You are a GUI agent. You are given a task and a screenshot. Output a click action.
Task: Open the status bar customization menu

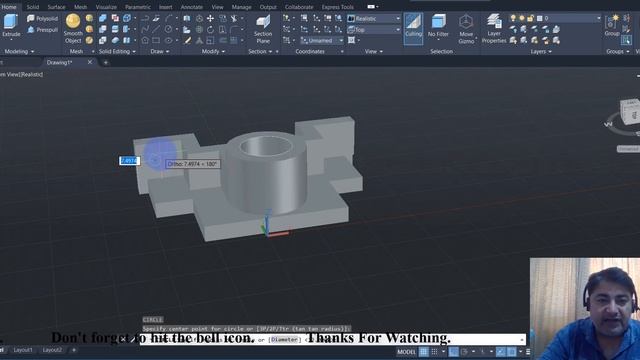click(x=528, y=352)
